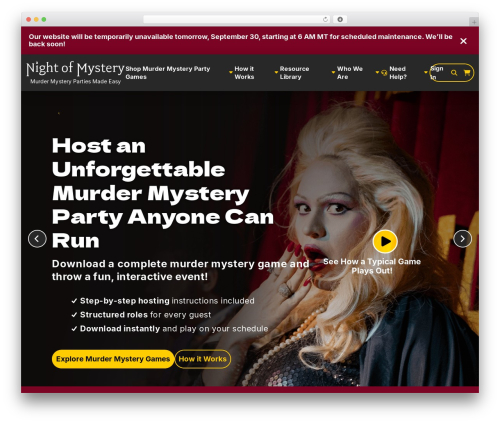Viewport: 500px width, 423px height.
Task: Click the Download a complete murder mystery subheading
Action: point(180,270)
